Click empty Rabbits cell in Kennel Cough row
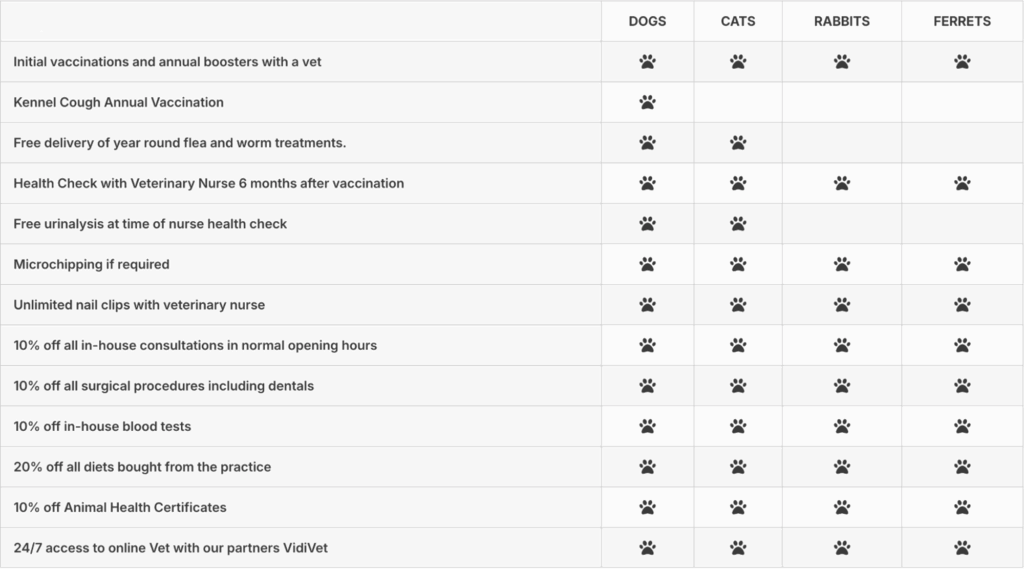The image size is (1024, 569). tap(842, 102)
